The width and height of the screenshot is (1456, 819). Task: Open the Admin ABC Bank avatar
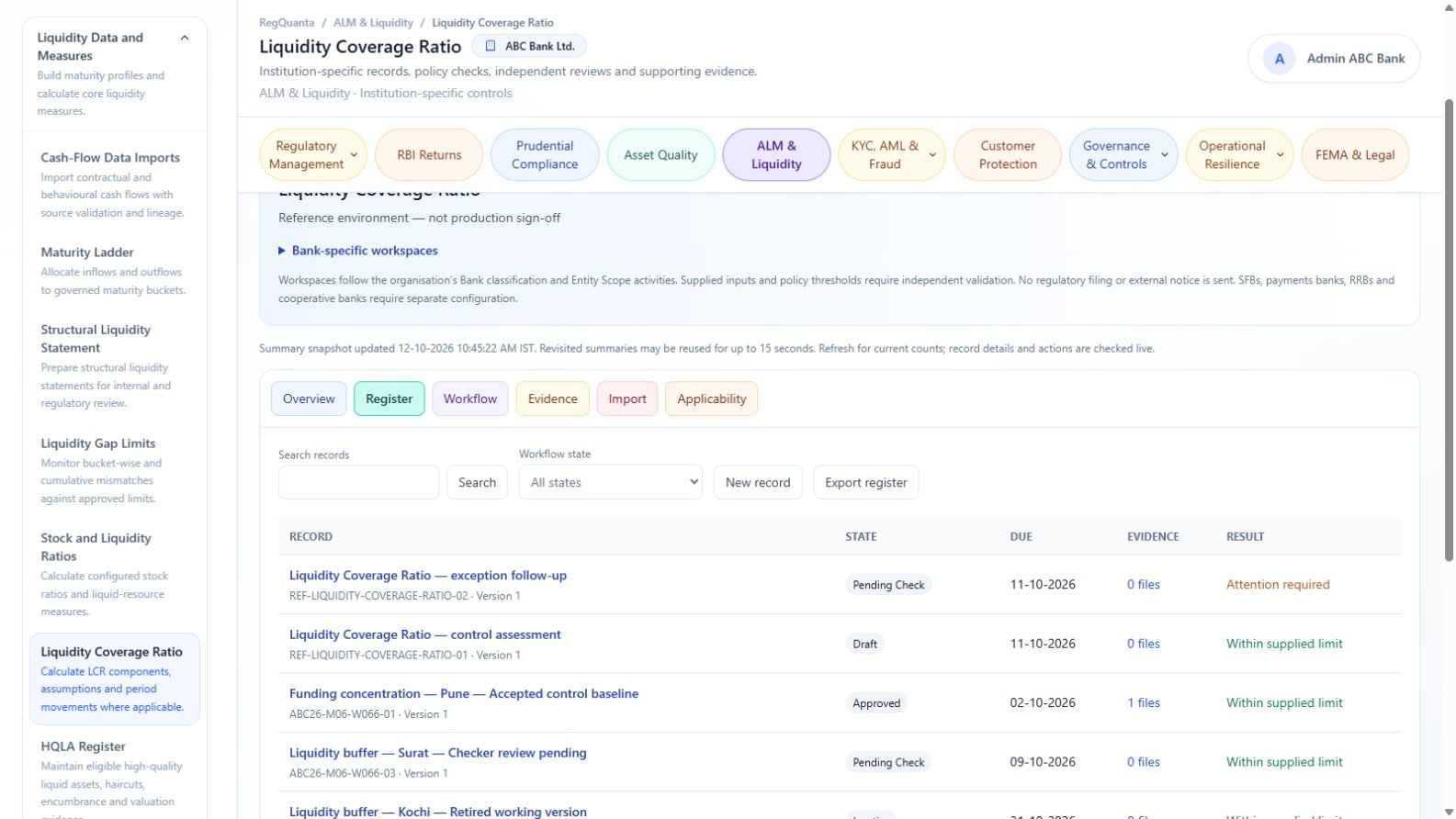point(1279,59)
